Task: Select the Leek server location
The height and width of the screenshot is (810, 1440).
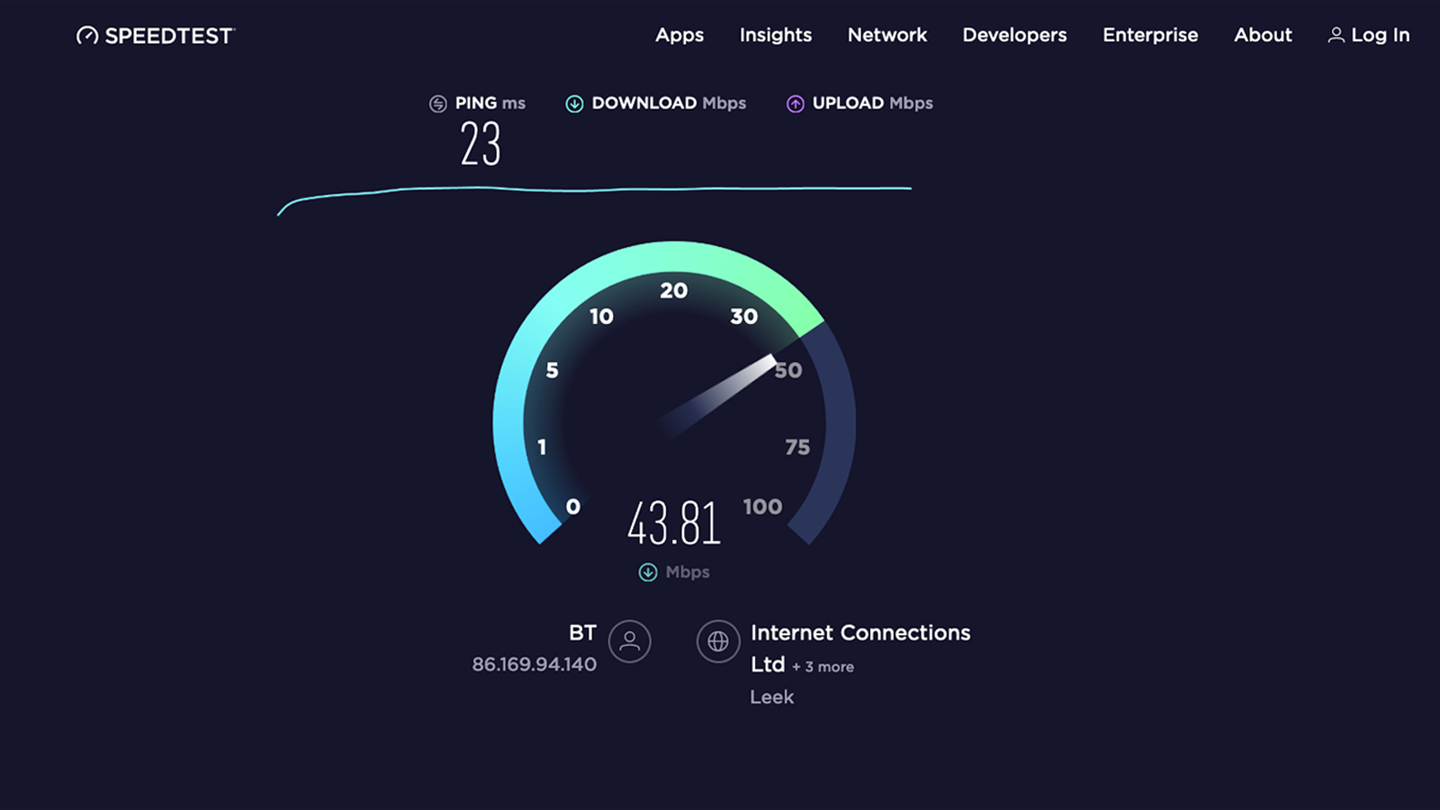Action: coord(771,696)
